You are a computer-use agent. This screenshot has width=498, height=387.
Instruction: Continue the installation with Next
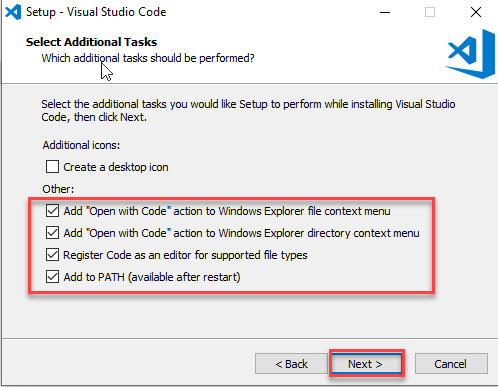click(367, 364)
